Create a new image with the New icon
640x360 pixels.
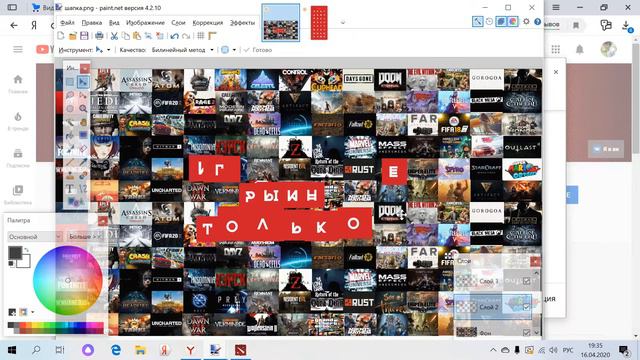[x=61, y=36]
